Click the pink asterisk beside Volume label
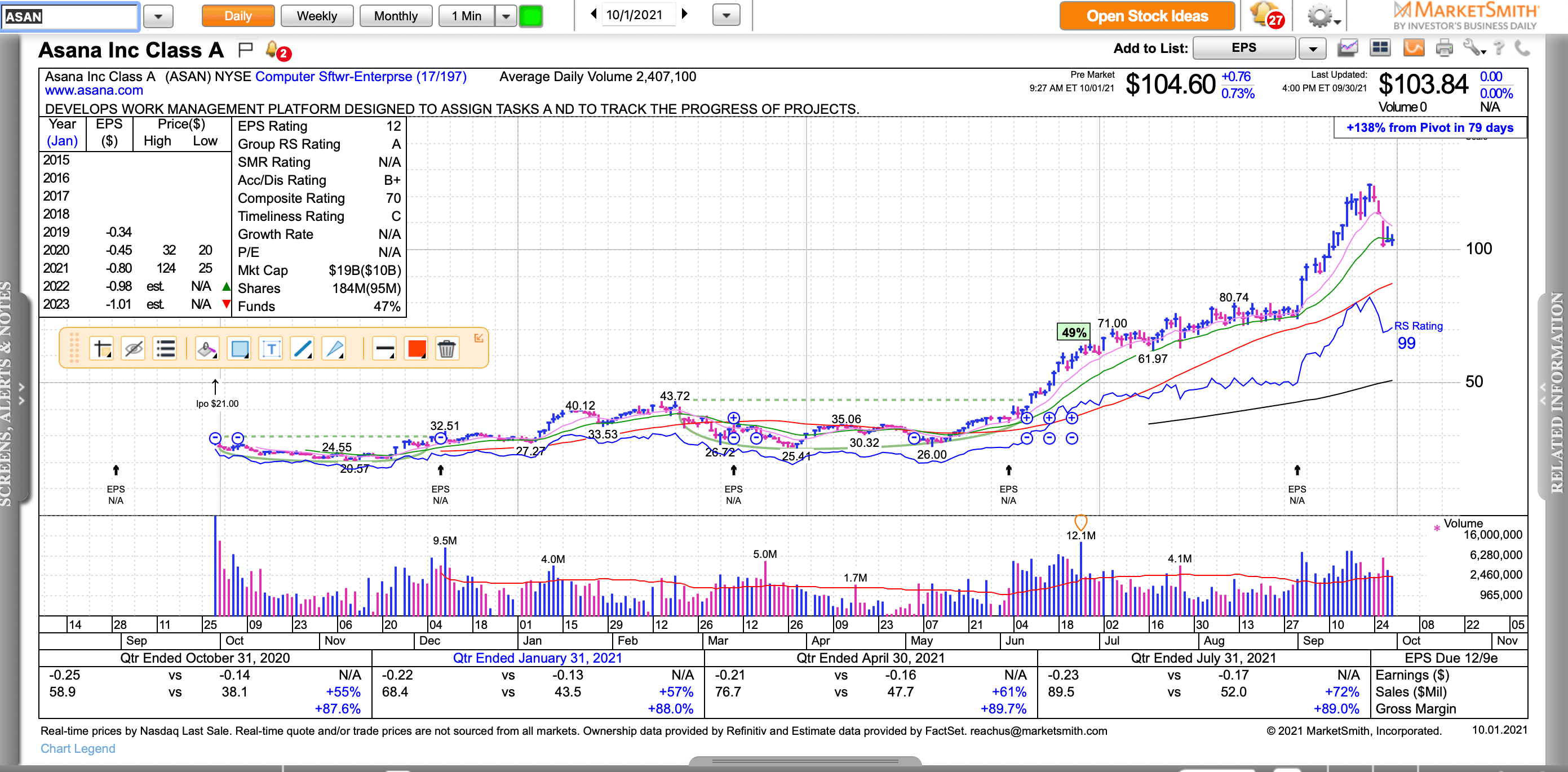The width and height of the screenshot is (1568, 772). pos(1437,528)
